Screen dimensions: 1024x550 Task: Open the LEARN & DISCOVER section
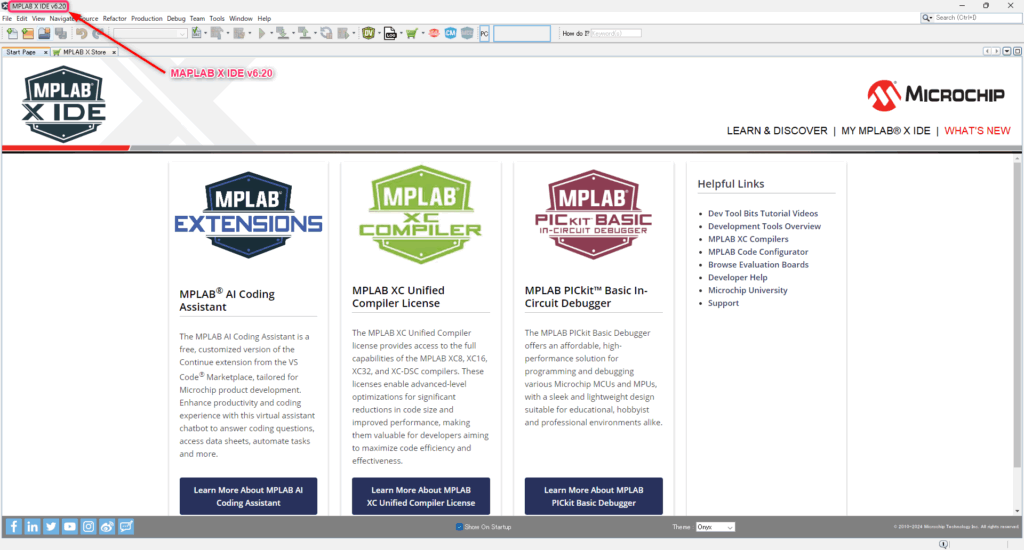click(x=777, y=131)
